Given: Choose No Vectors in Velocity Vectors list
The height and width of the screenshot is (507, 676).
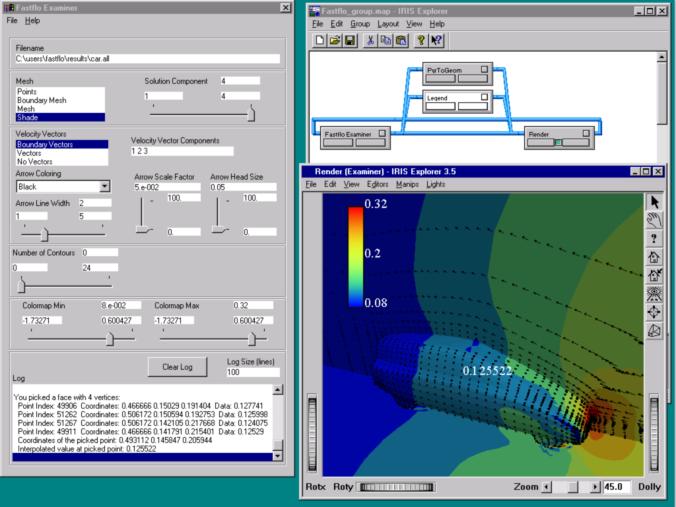Looking at the screenshot, I should tap(36, 161).
